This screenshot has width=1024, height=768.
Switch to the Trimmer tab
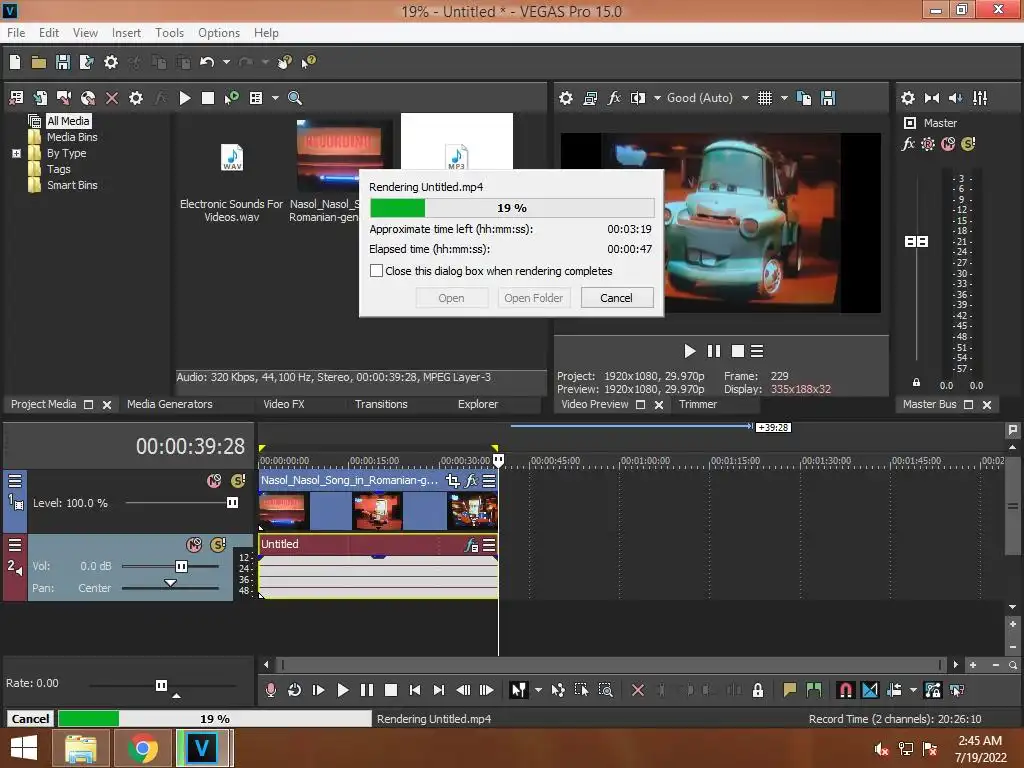697,404
